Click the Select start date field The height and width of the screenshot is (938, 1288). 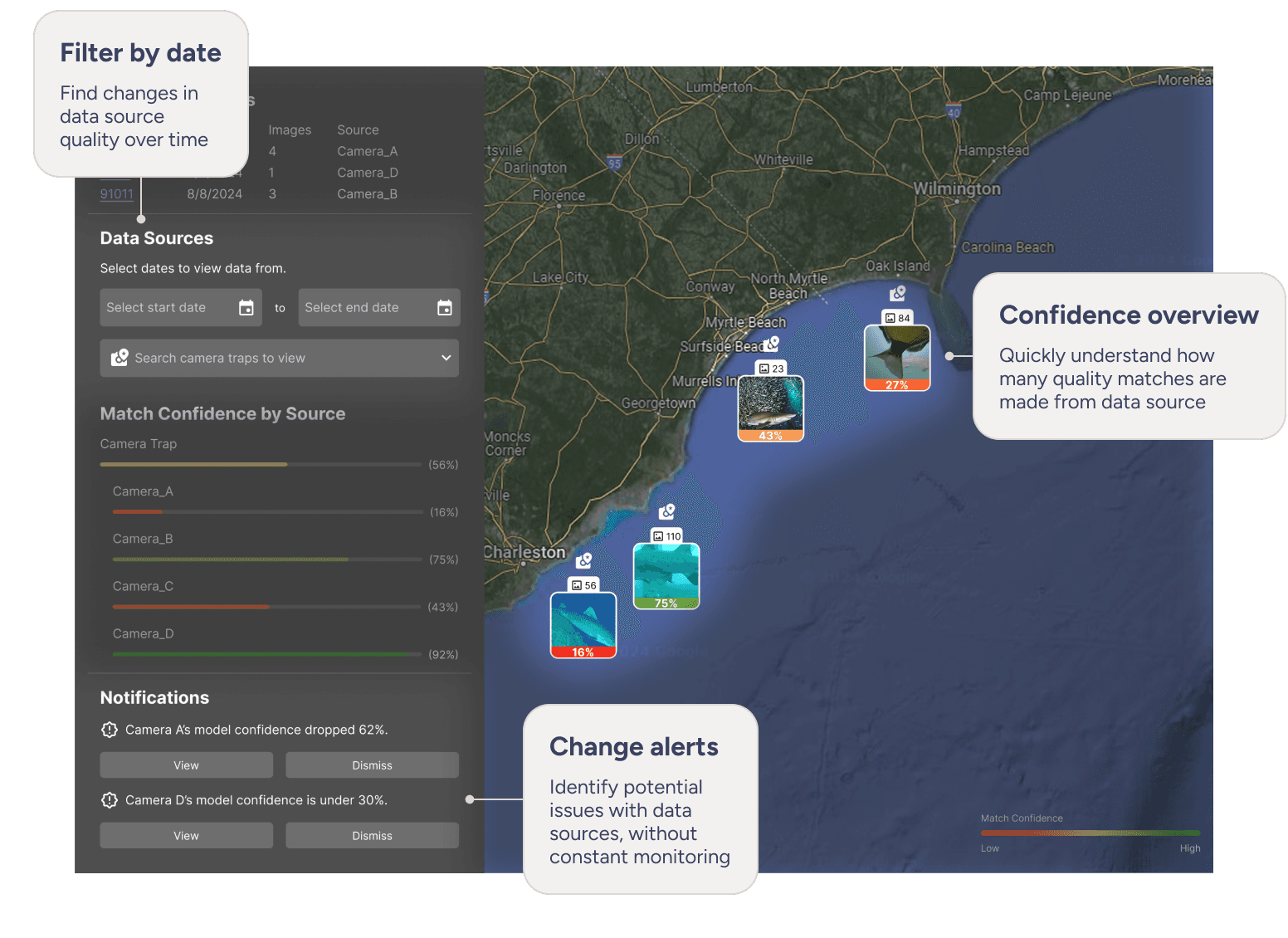coord(181,308)
